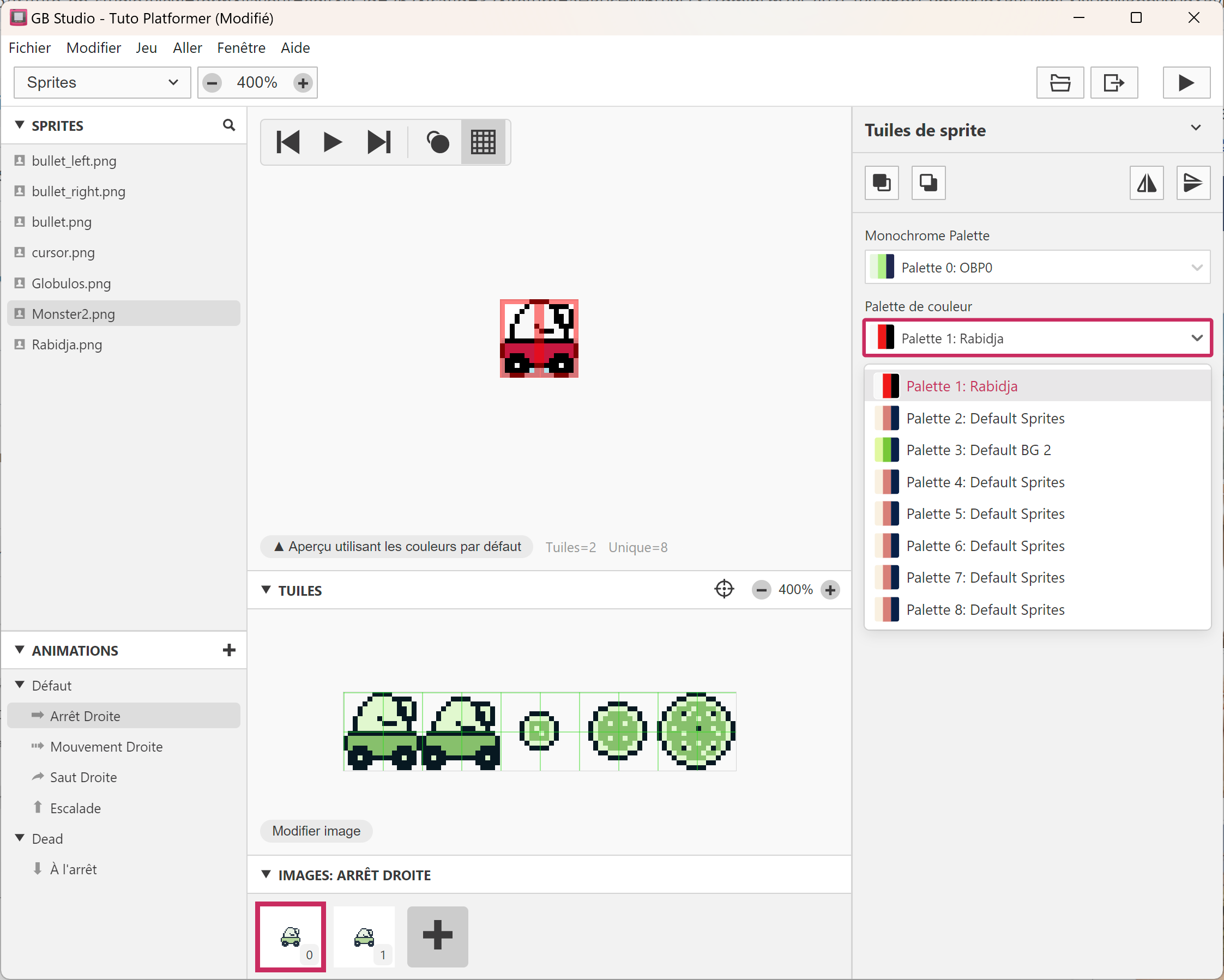
Task: Flip tile vertically icon
Action: [1192, 183]
